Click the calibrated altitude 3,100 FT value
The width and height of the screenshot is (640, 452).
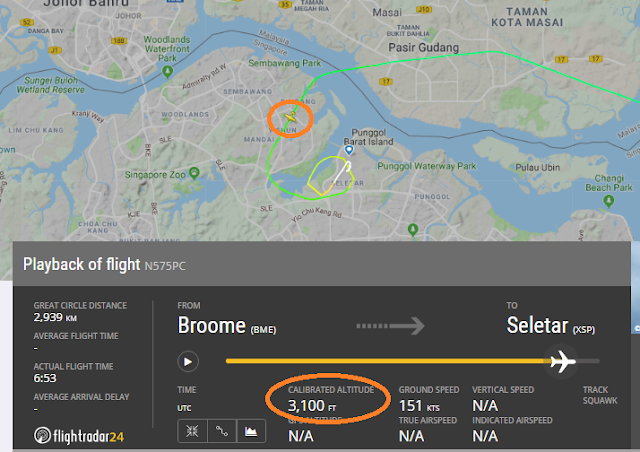pyautogui.click(x=312, y=406)
